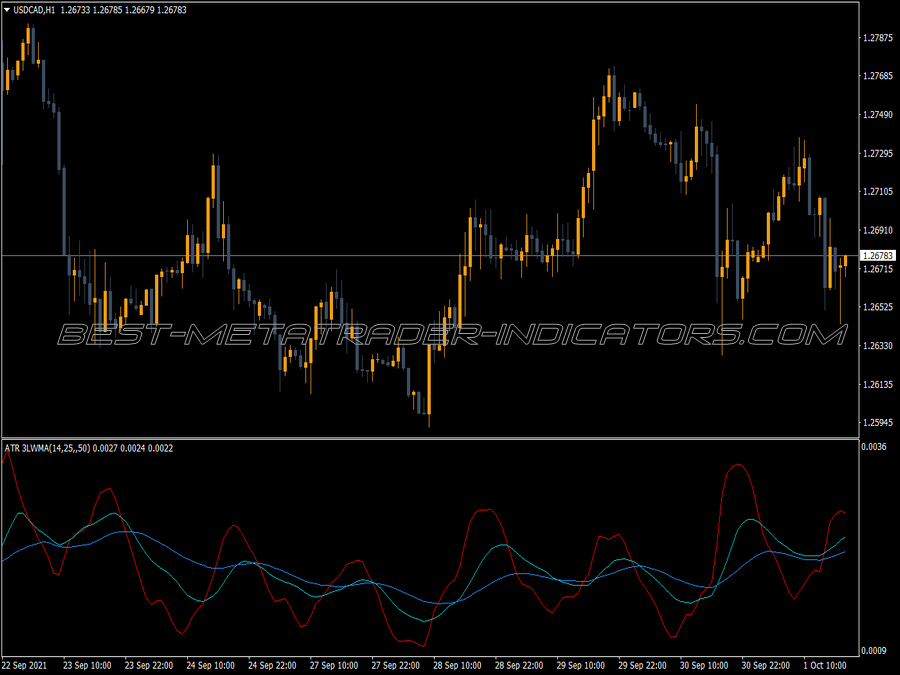Click the 23 Sep 10:00 time axis label
The image size is (900, 675).
[x=87, y=665]
